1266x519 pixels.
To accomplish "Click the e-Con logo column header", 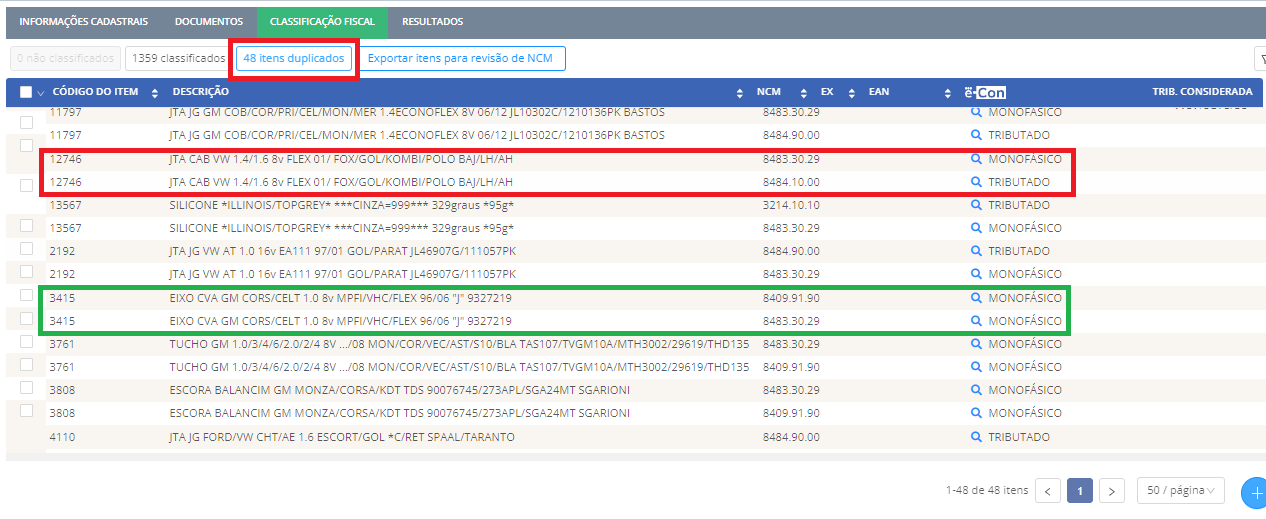I will (985, 92).
